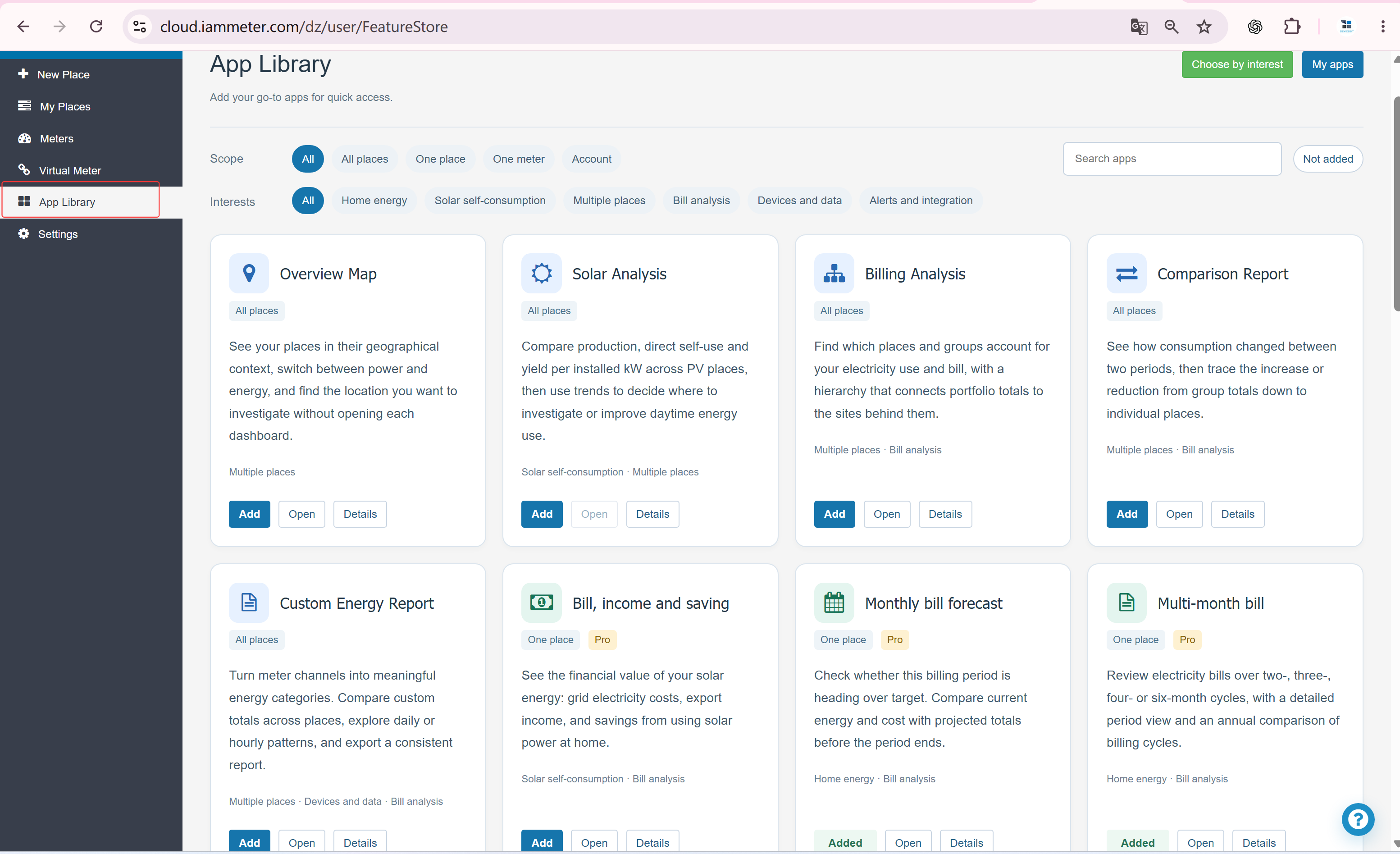1400x854 pixels.
Task: Open Settings in sidebar
Action: pos(91,233)
